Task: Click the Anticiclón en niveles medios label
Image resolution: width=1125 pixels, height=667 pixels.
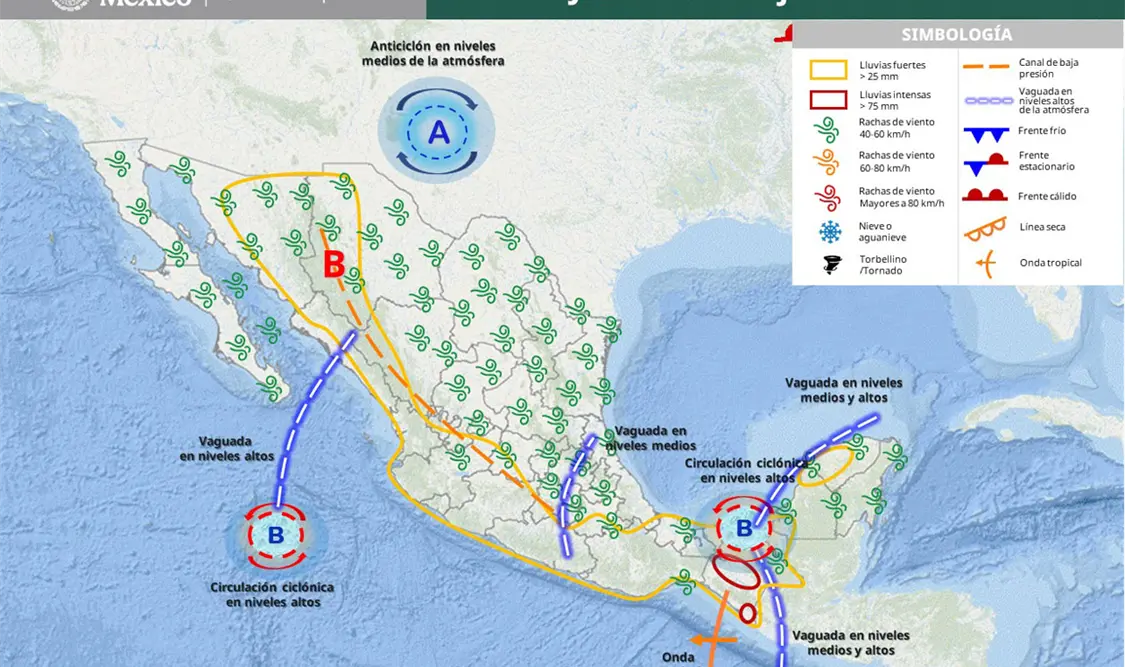Action: pyautogui.click(x=433, y=54)
